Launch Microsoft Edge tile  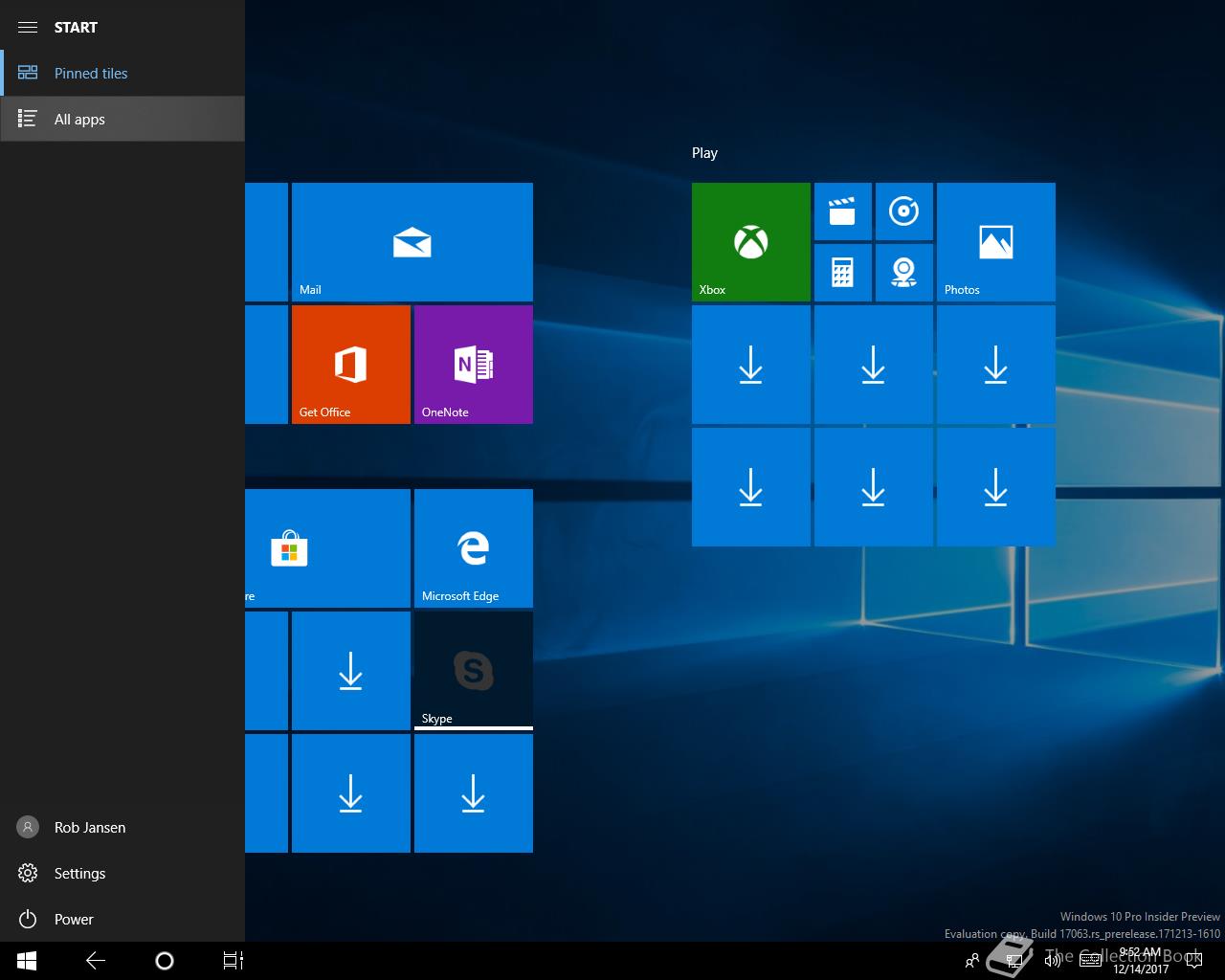coord(474,548)
